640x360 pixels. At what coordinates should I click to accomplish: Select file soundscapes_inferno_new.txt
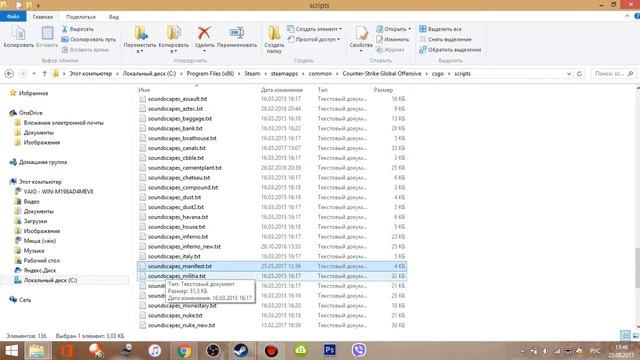(x=272, y=247)
